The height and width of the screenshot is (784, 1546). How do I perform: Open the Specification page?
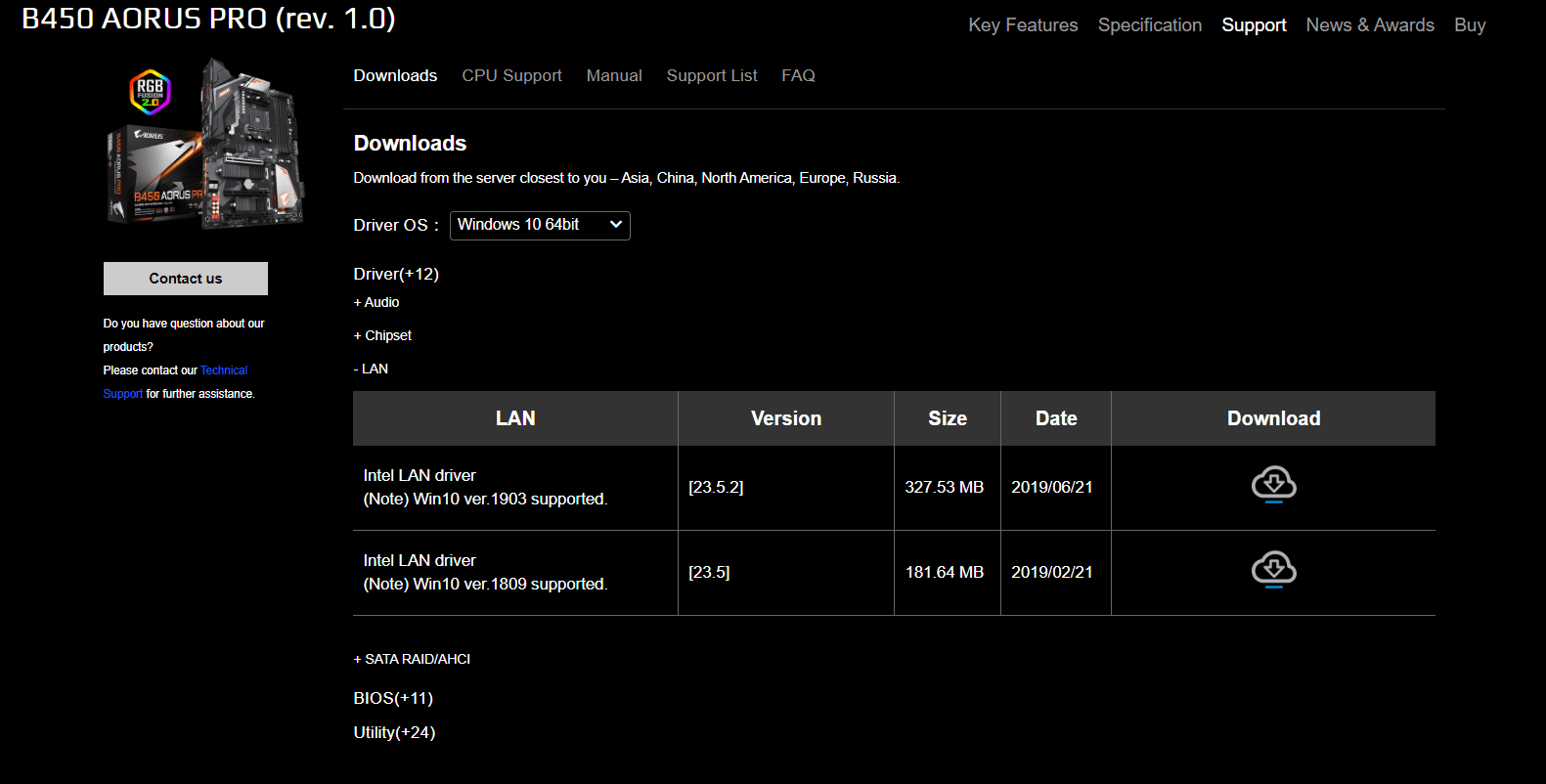point(1150,25)
